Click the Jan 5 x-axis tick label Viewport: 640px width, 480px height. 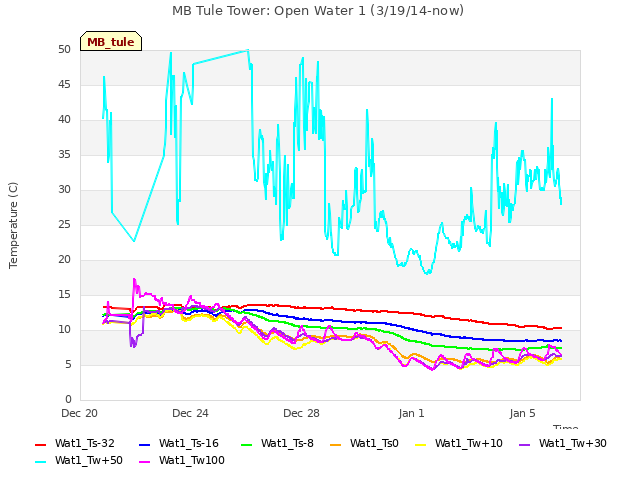click(x=522, y=413)
